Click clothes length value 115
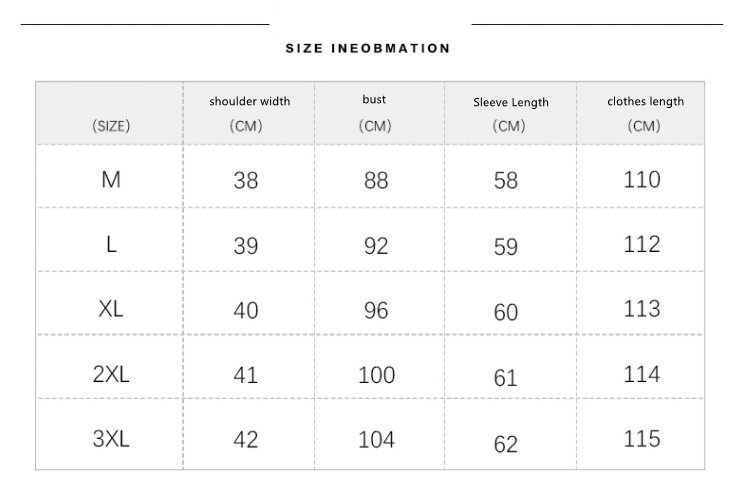 [x=642, y=439]
